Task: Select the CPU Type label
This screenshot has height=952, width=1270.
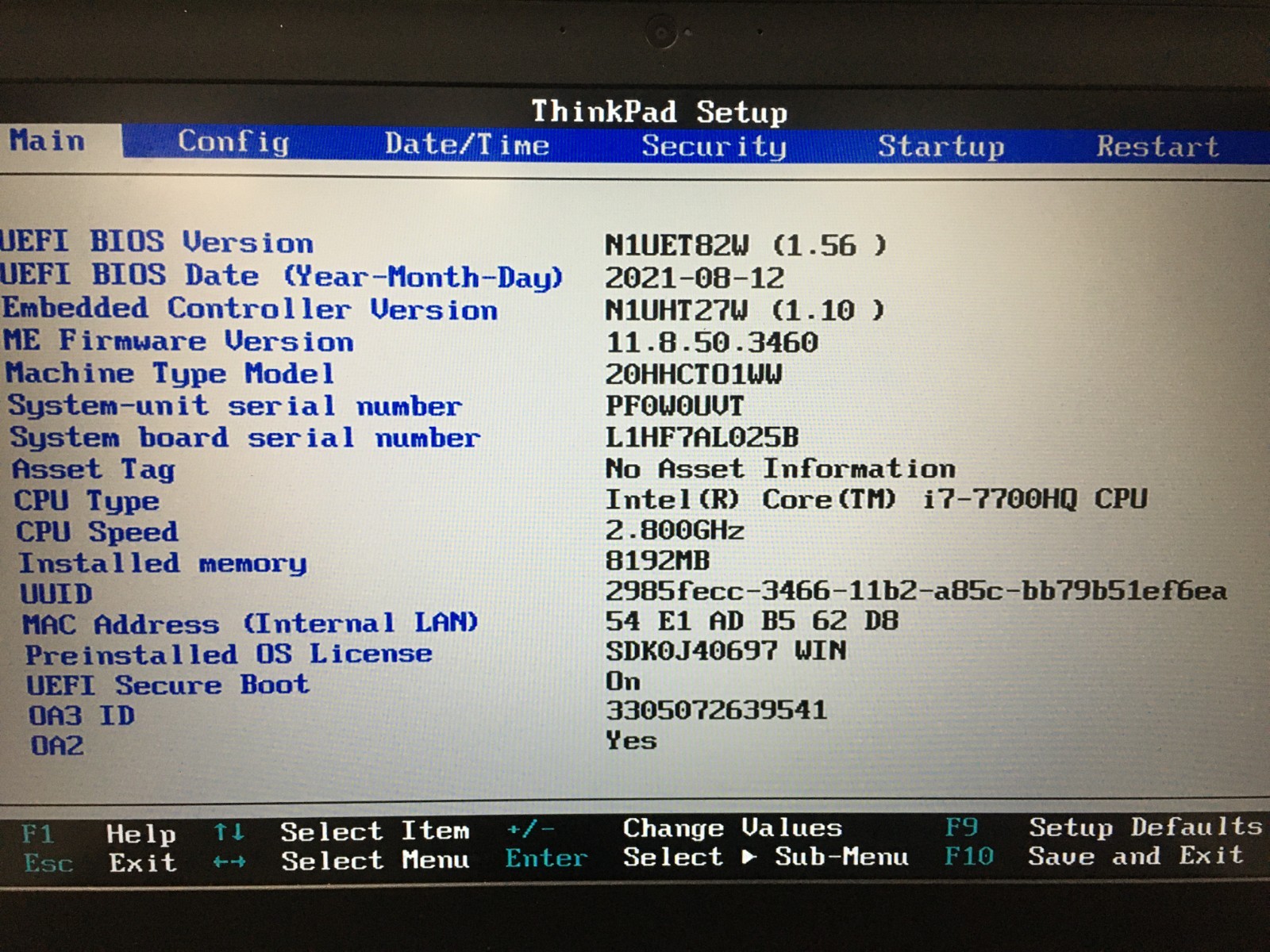Action: 87,501
